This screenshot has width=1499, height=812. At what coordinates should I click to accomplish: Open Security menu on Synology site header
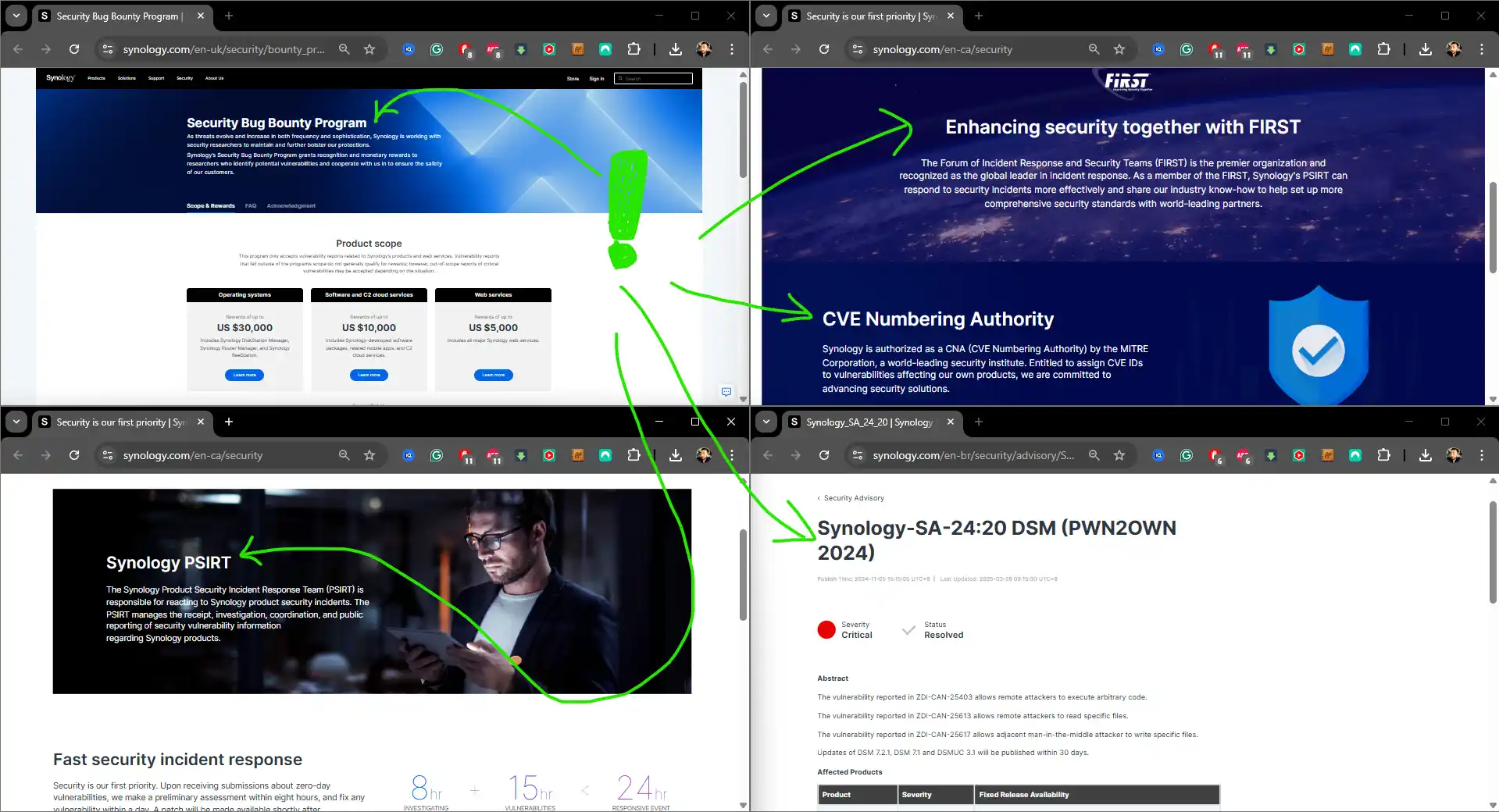(x=184, y=78)
